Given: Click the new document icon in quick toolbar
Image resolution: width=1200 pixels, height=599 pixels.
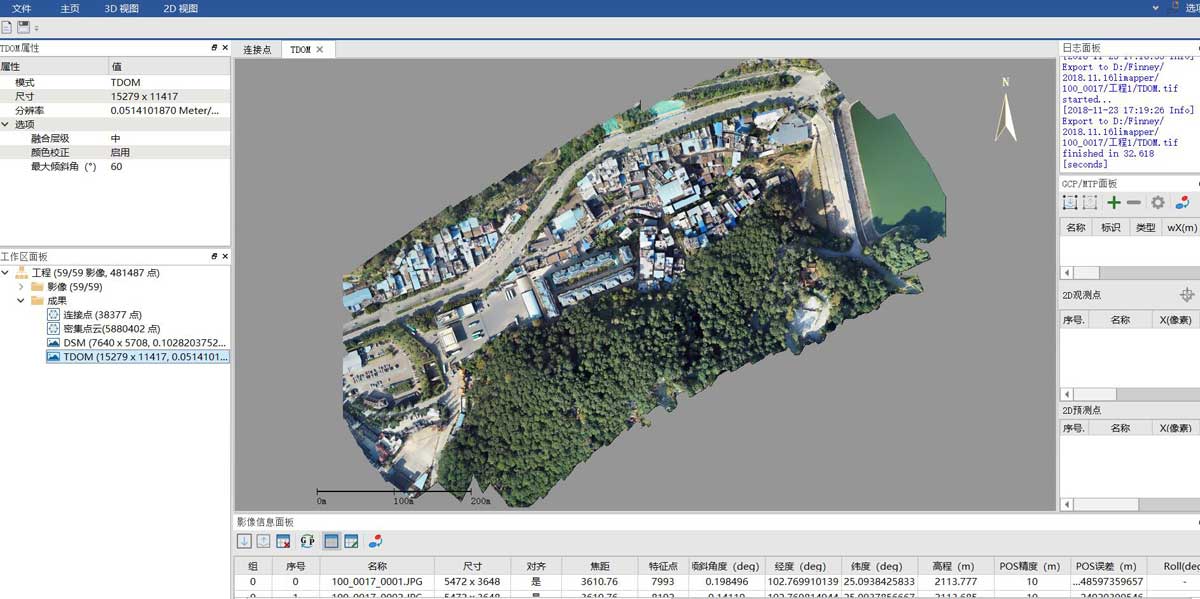Looking at the screenshot, I should click(7, 27).
